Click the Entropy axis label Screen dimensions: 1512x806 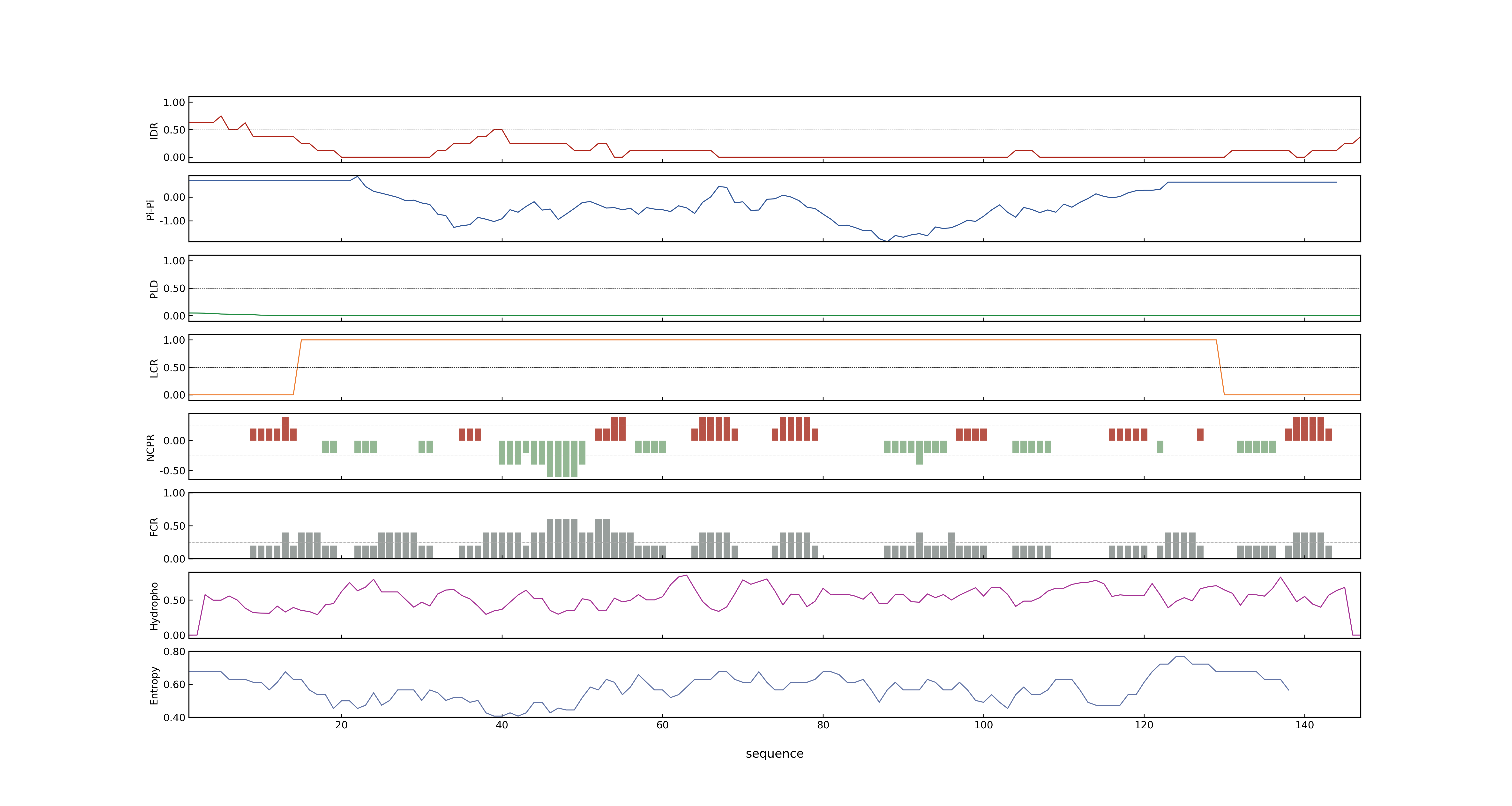[154, 685]
